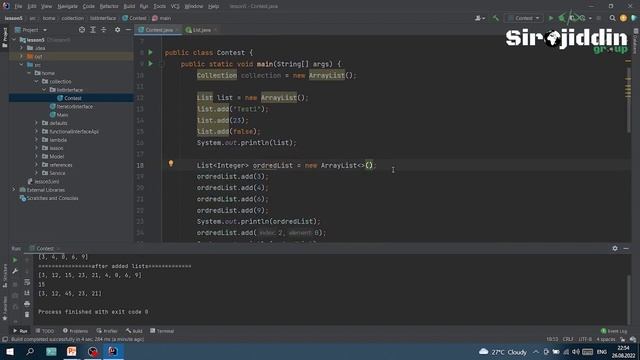Switch to Contest.java editor tab
Screen dimensions: 640x360
pyautogui.click(x=158, y=30)
